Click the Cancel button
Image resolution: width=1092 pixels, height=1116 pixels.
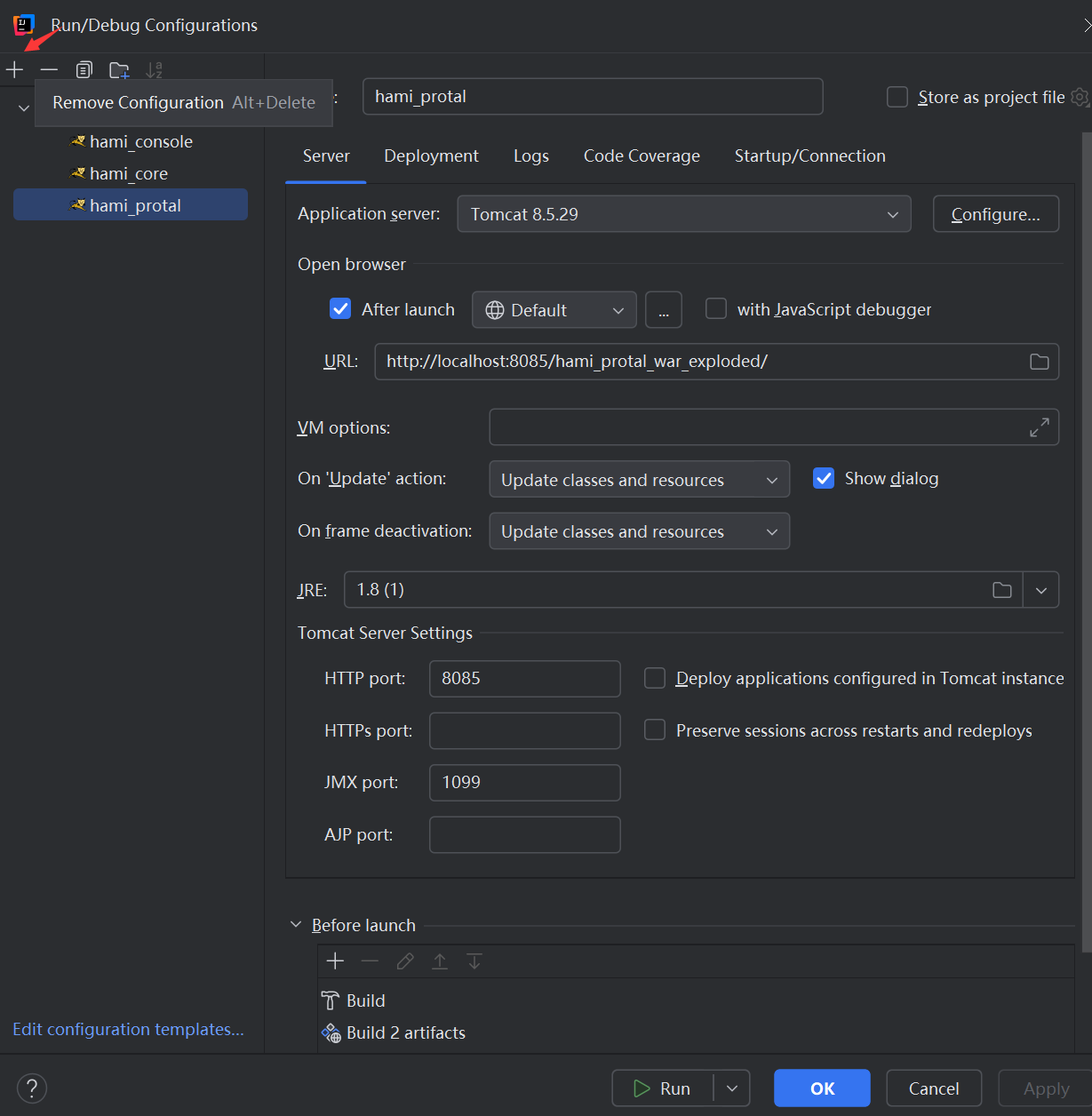(934, 1088)
